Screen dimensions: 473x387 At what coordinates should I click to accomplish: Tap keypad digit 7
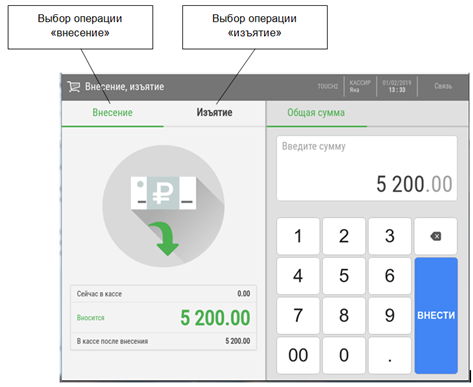coord(298,315)
